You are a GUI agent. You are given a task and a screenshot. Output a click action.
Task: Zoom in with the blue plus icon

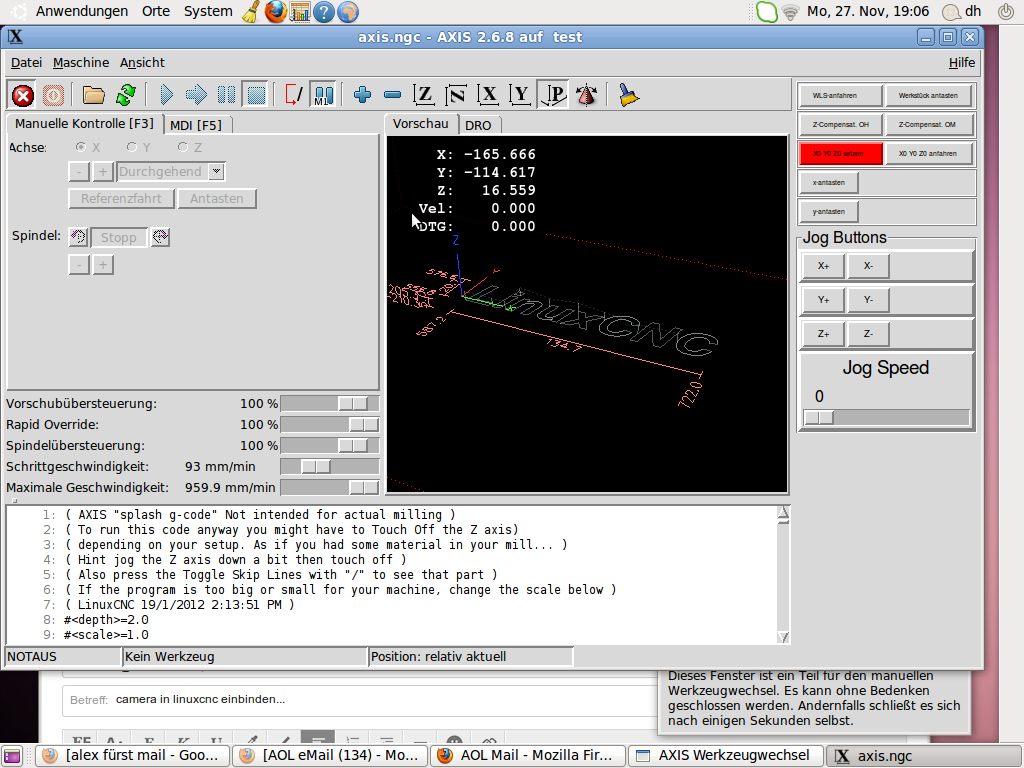(x=362, y=95)
